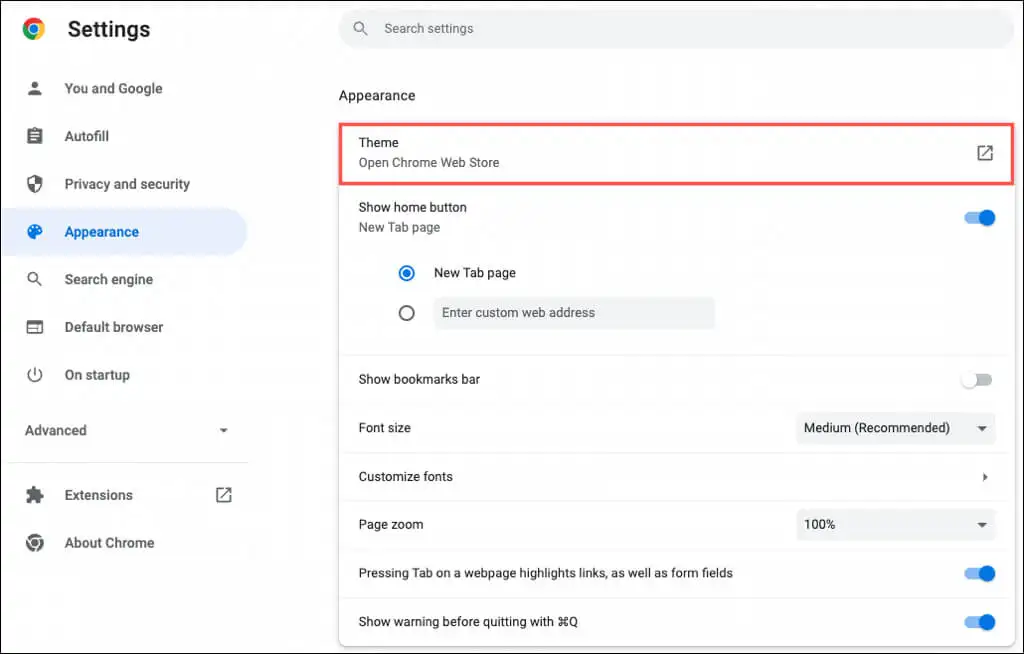Click the open-in-new icon in Theme row
This screenshot has width=1024, height=654.
click(985, 153)
